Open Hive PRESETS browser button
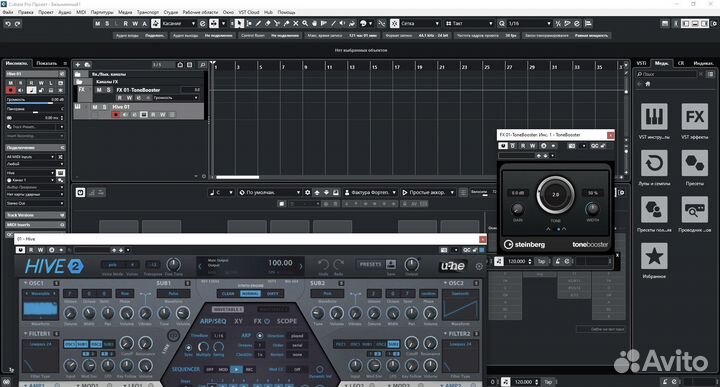Screen dimensions: 720x387 click(370, 264)
